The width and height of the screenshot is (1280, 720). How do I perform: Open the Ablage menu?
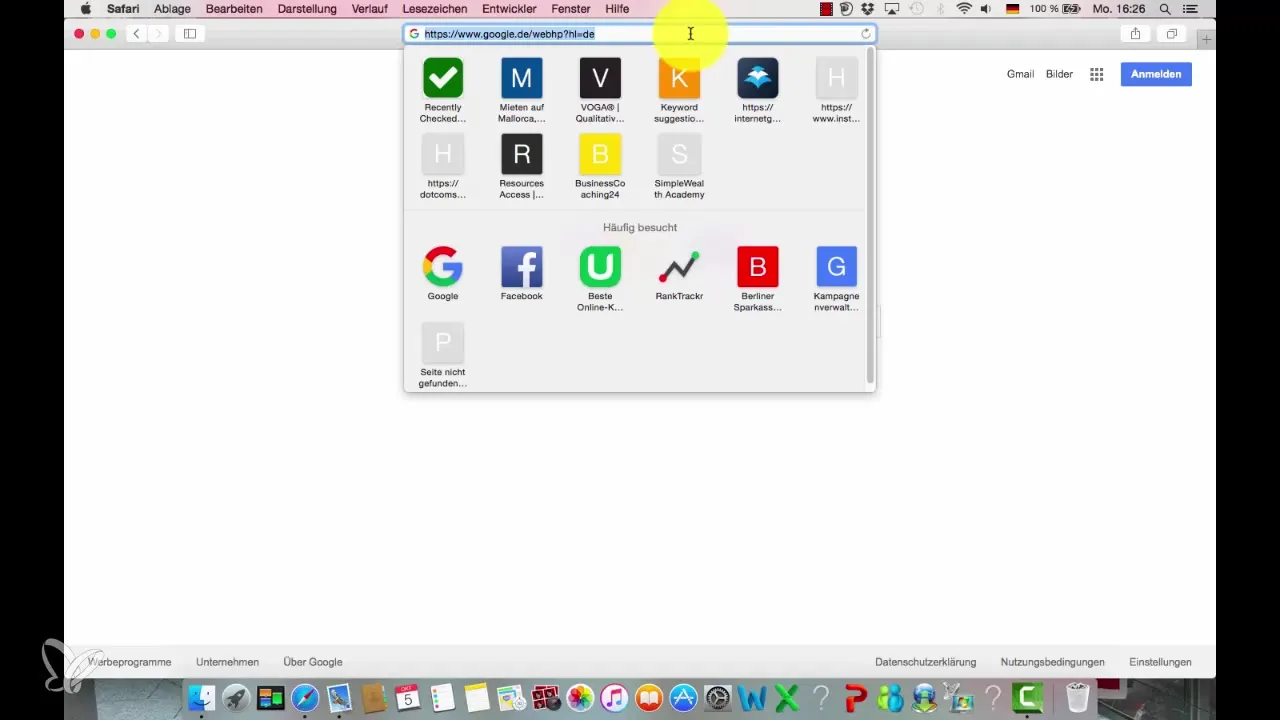[172, 9]
